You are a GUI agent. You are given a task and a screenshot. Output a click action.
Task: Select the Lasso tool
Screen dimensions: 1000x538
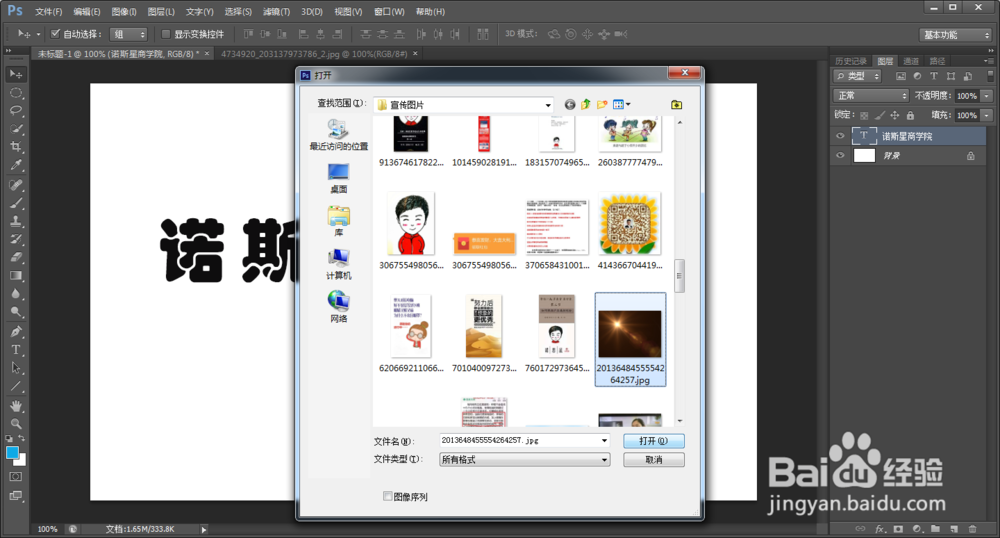click(x=16, y=111)
